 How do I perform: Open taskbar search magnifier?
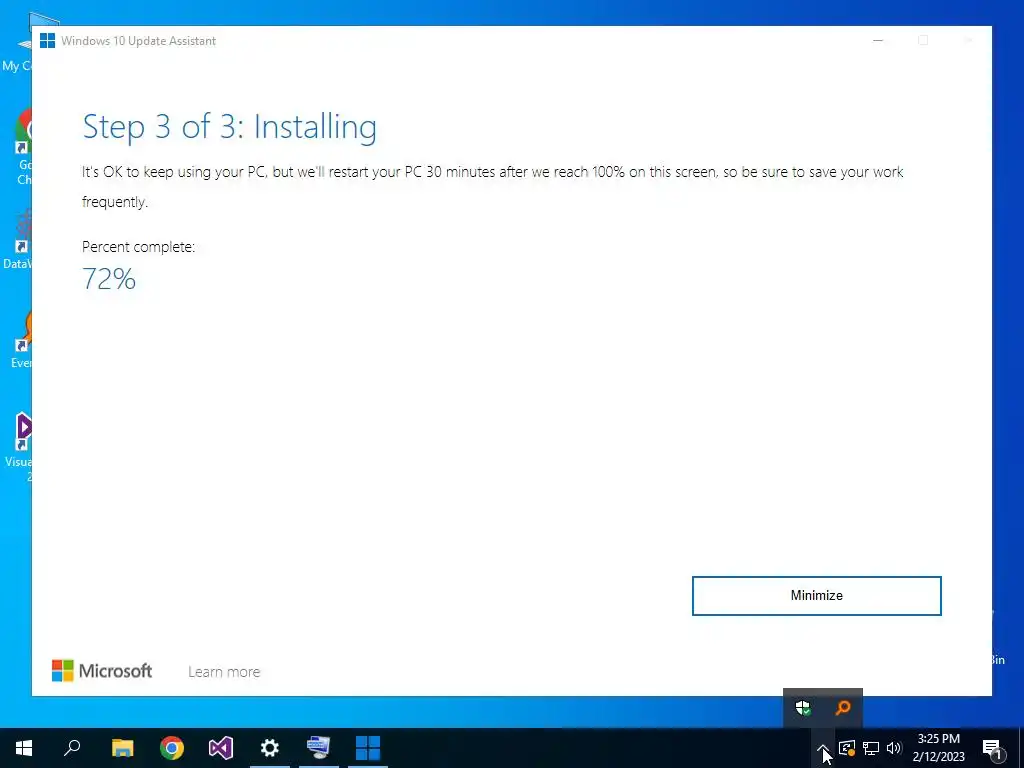coord(72,748)
